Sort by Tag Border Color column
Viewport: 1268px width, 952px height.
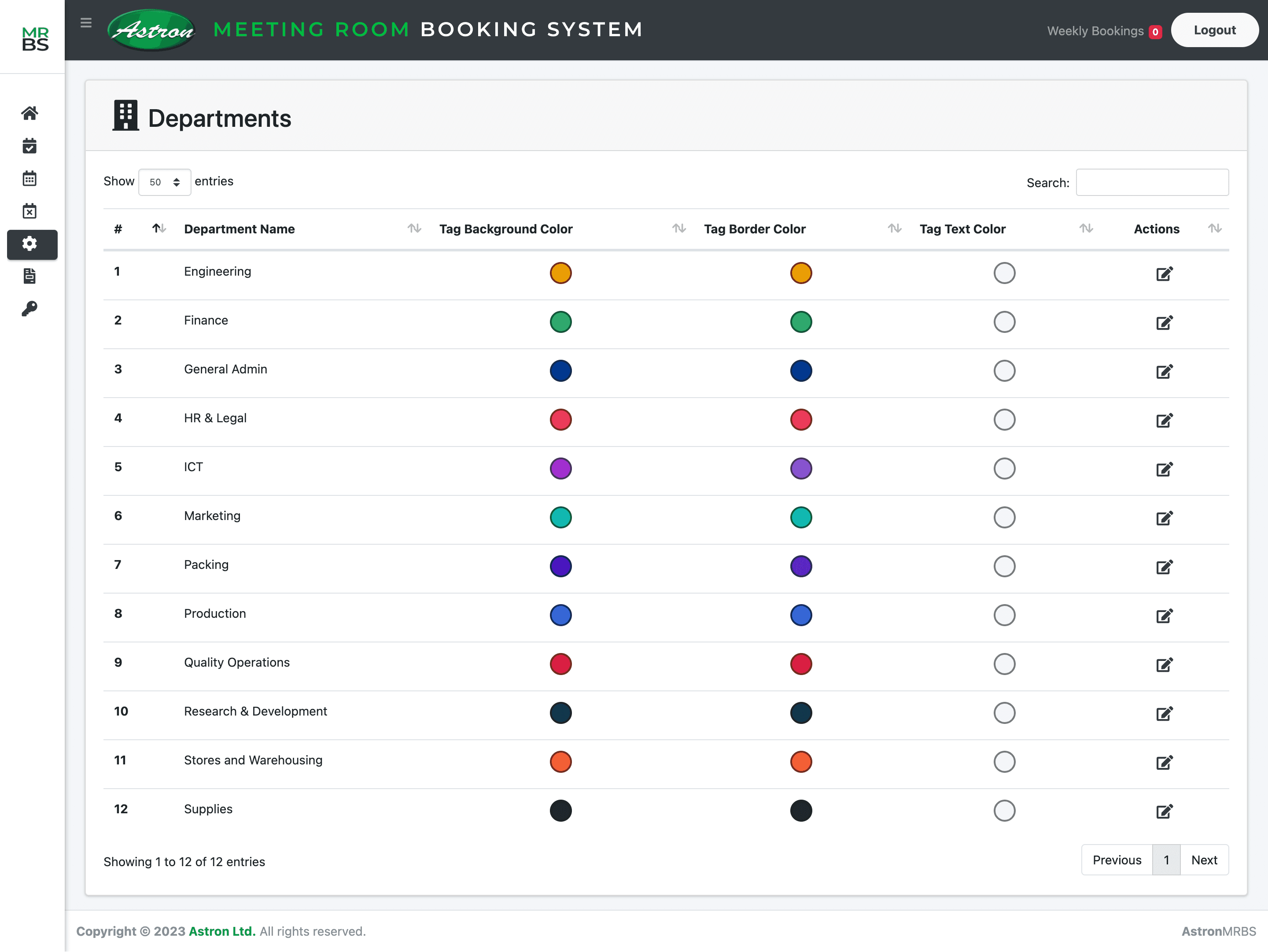point(754,229)
